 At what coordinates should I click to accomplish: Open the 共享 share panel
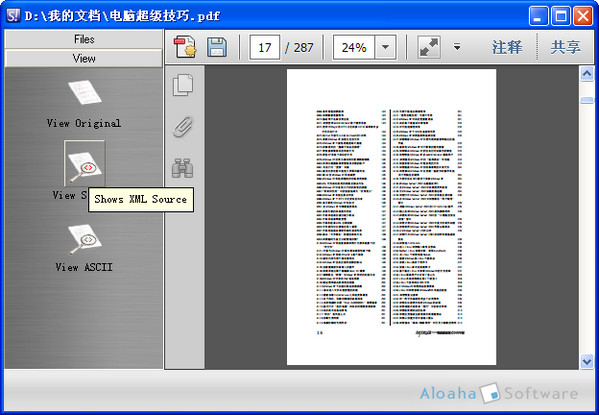click(565, 47)
